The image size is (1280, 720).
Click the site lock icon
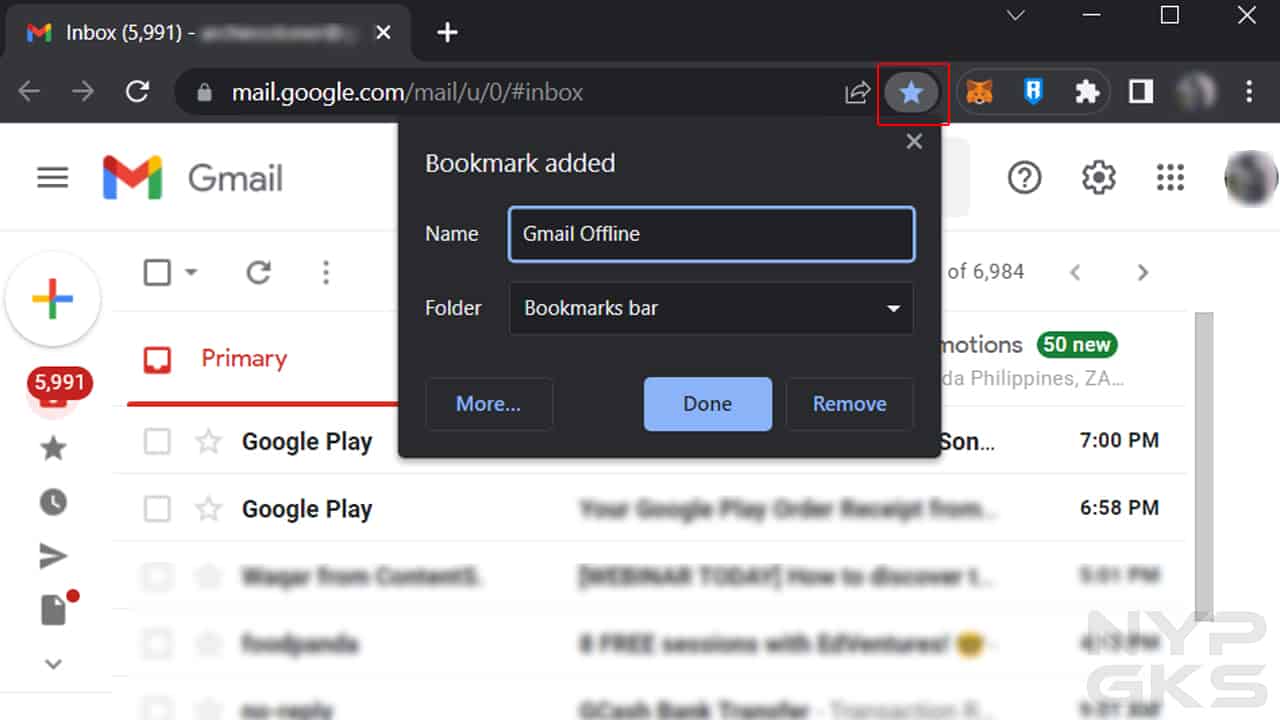(204, 93)
